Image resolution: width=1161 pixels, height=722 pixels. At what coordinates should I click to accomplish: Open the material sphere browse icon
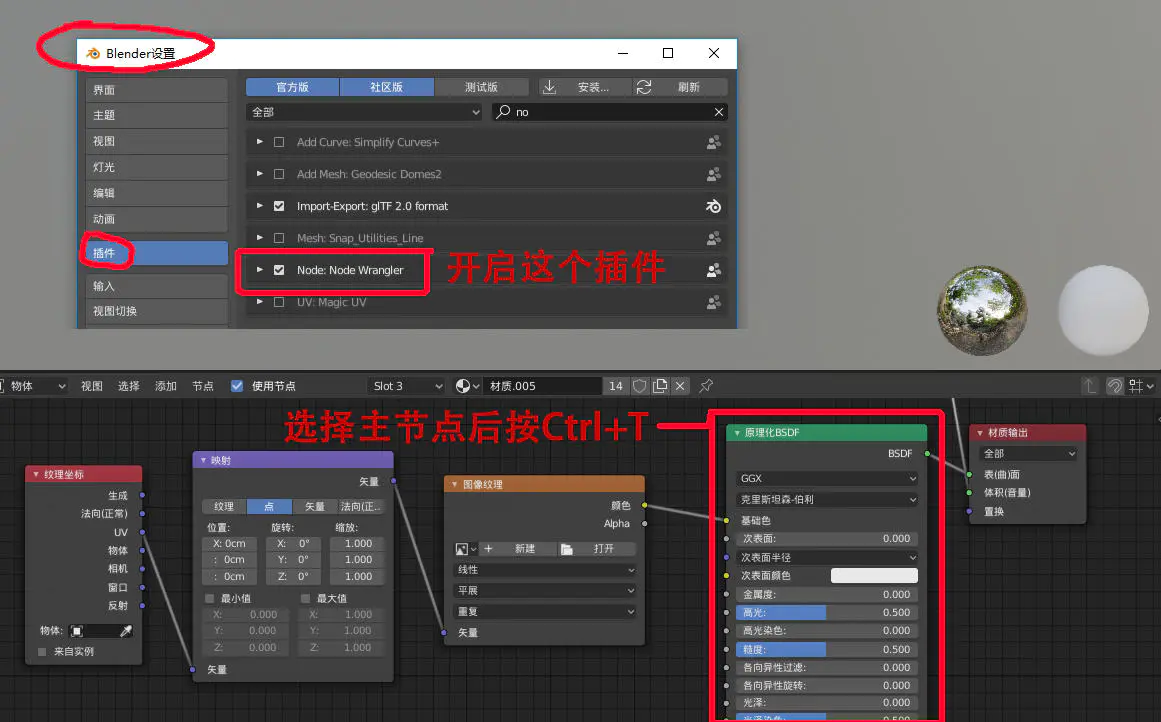pos(467,386)
